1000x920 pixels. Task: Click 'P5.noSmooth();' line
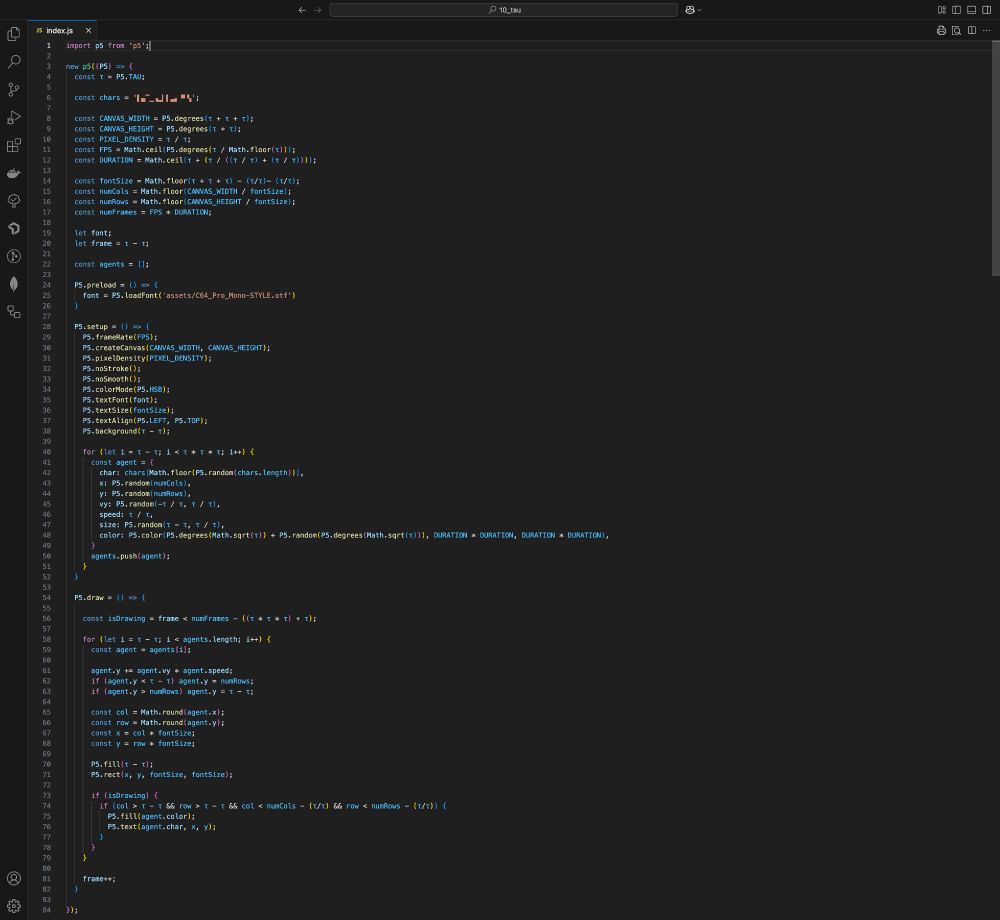[112, 379]
